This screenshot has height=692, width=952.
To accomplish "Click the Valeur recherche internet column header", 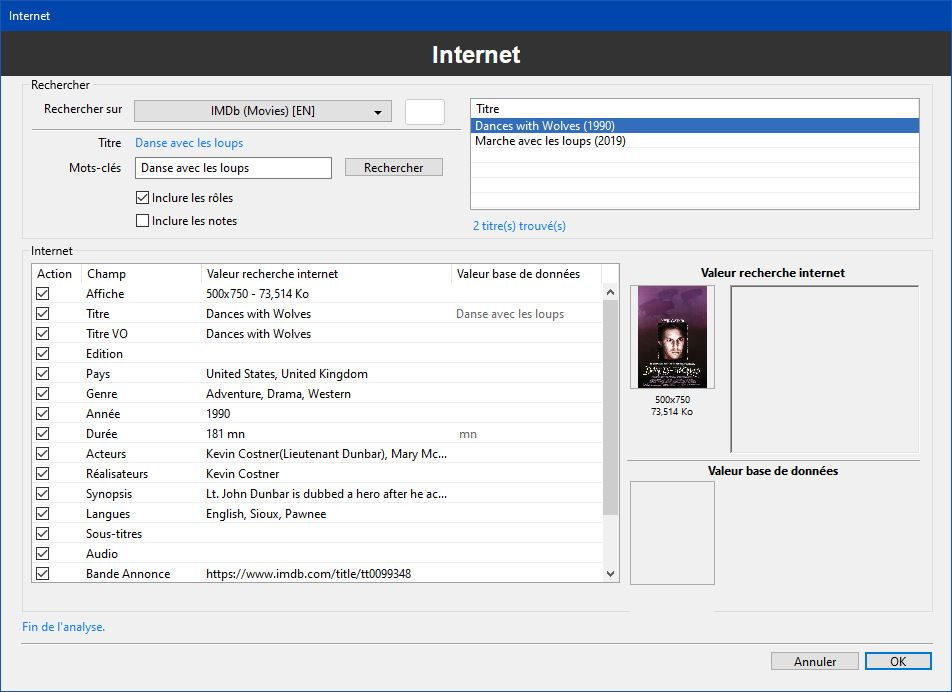I will pyautogui.click(x=325, y=274).
